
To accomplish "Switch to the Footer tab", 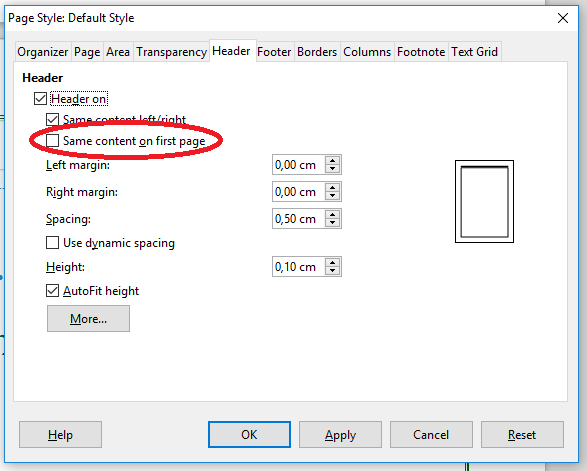I will [274, 52].
